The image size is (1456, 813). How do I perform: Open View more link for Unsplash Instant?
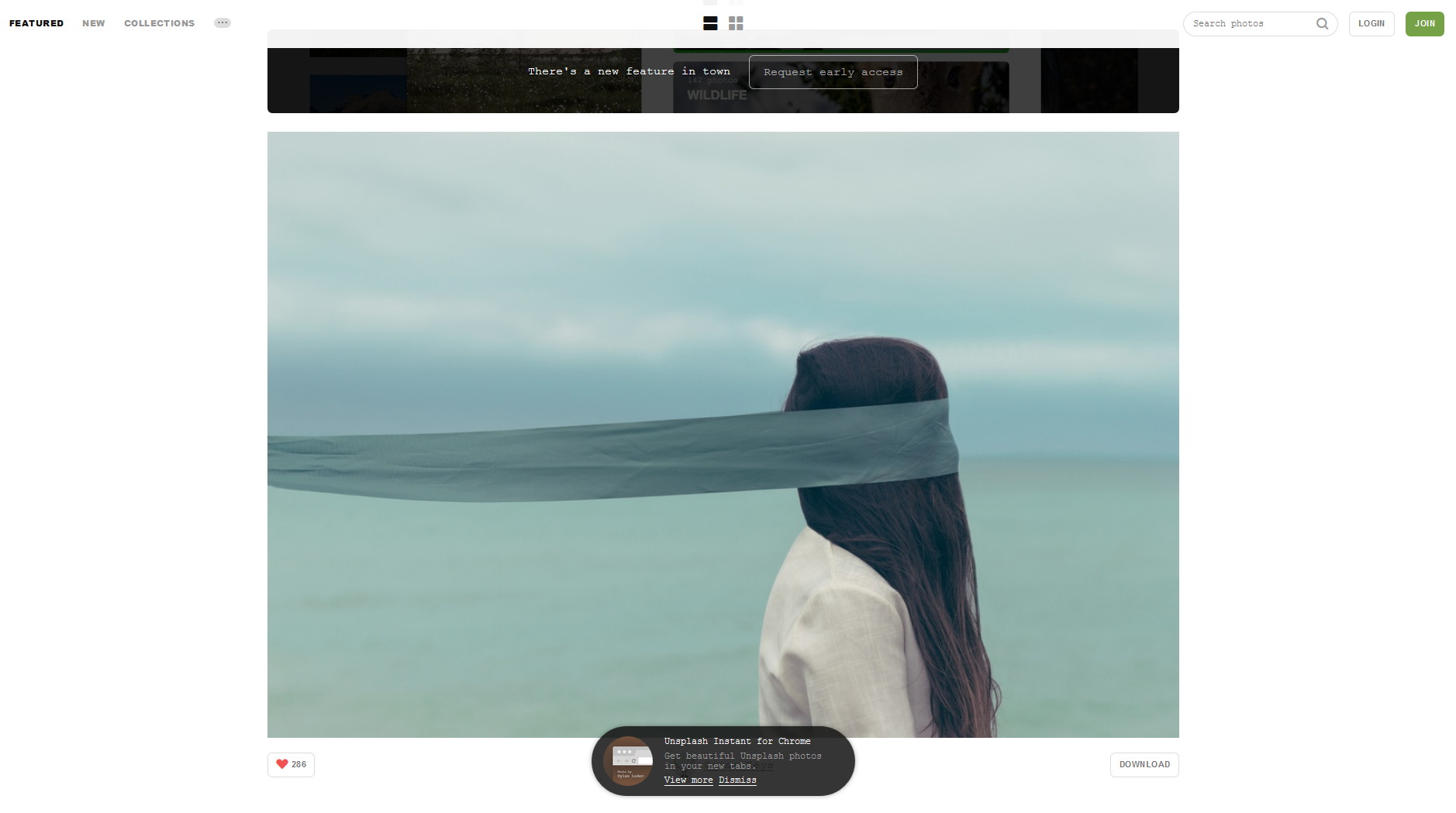(688, 780)
